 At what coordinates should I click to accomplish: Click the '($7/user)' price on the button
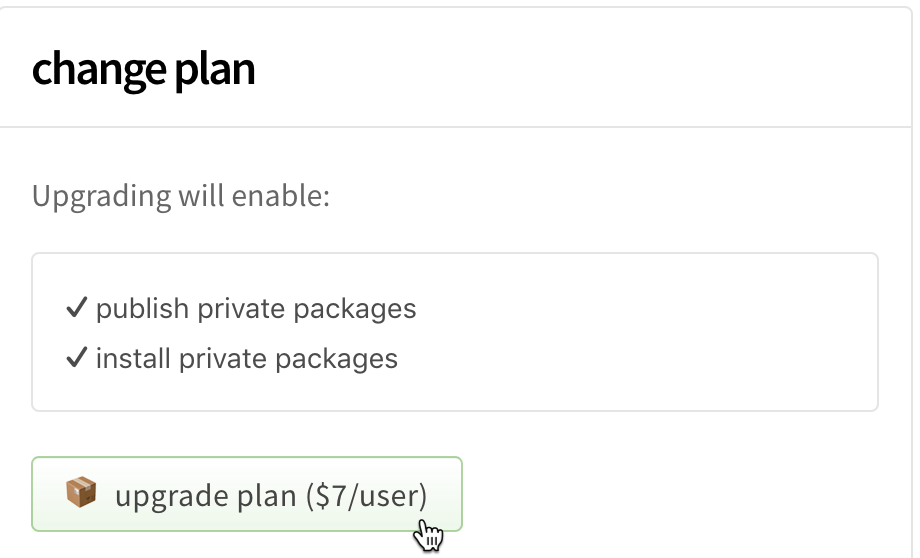[x=367, y=495]
